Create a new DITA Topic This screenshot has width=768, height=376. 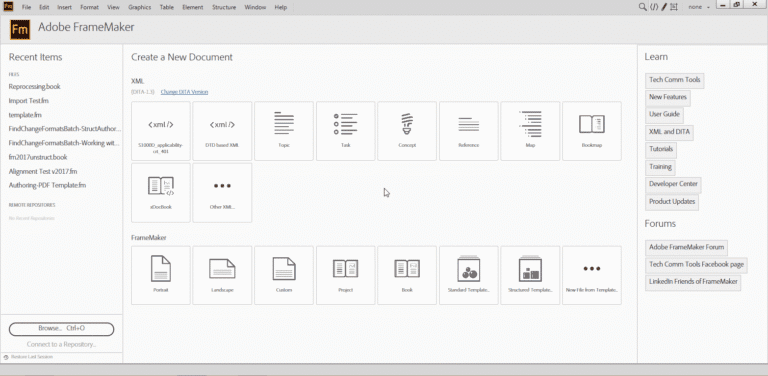coord(284,131)
